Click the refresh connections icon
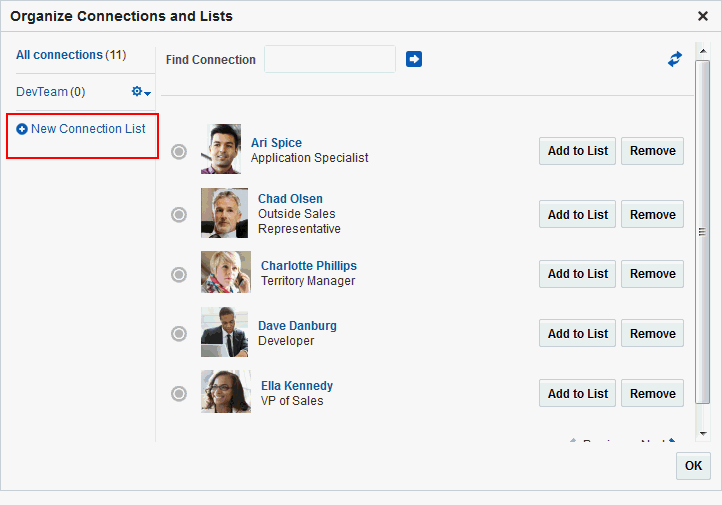722x505 pixels. tap(675, 60)
